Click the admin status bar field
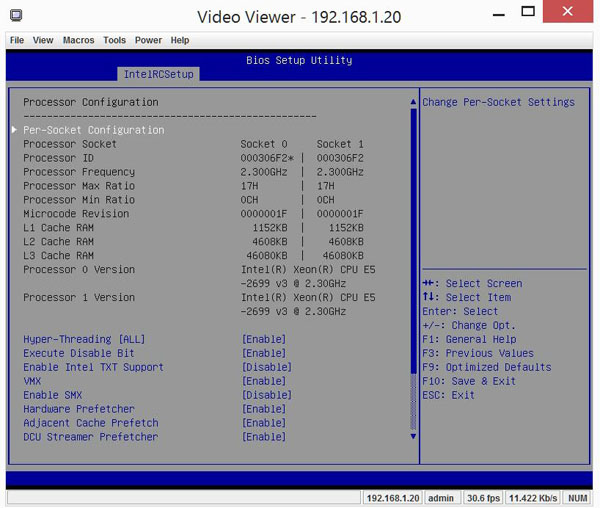 [x=441, y=498]
